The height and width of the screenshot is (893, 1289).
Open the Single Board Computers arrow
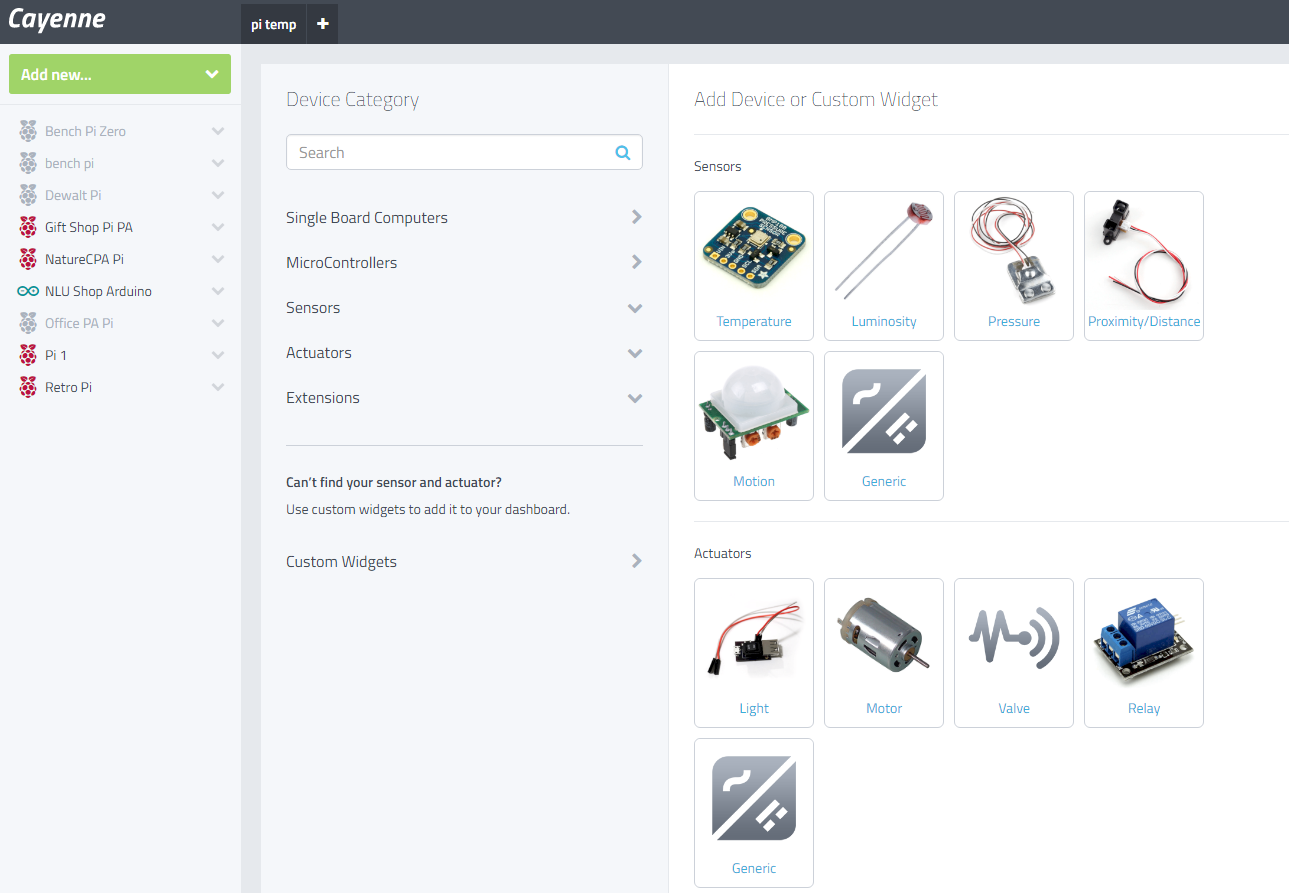(x=637, y=217)
